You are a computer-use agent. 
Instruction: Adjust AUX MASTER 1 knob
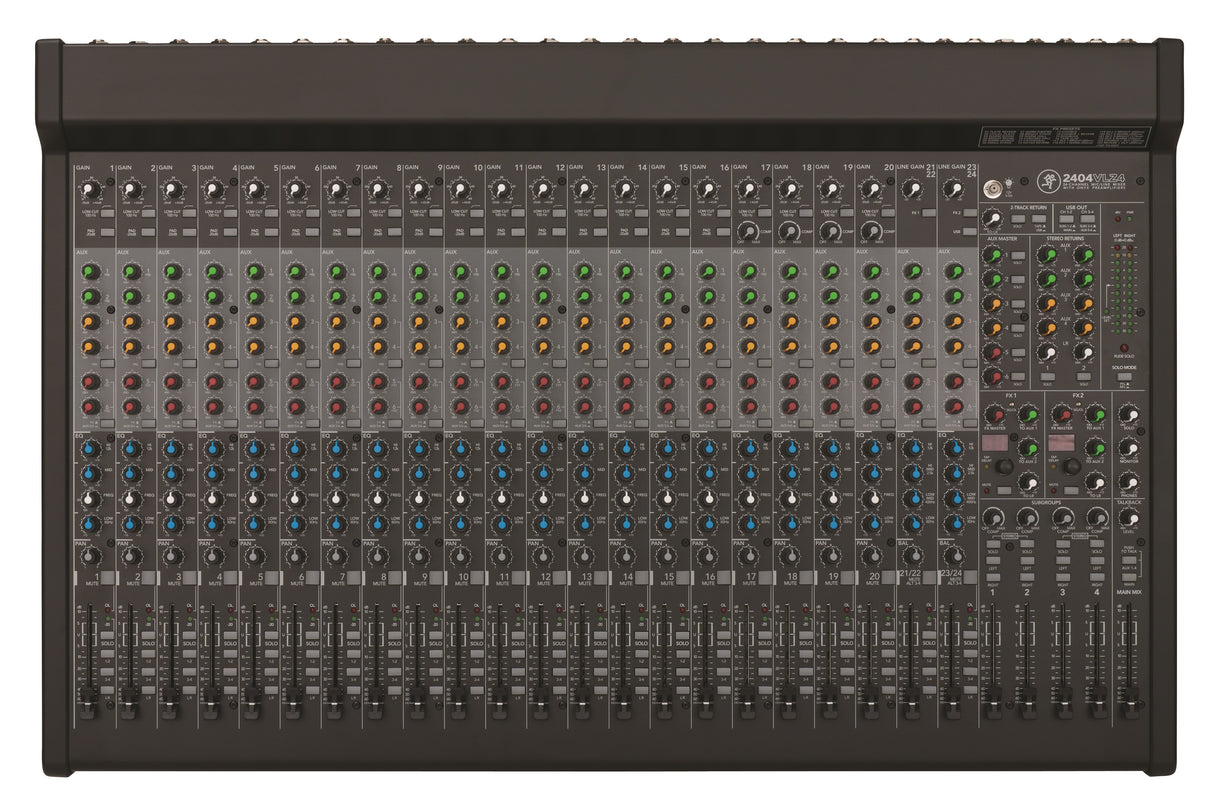coord(991,254)
